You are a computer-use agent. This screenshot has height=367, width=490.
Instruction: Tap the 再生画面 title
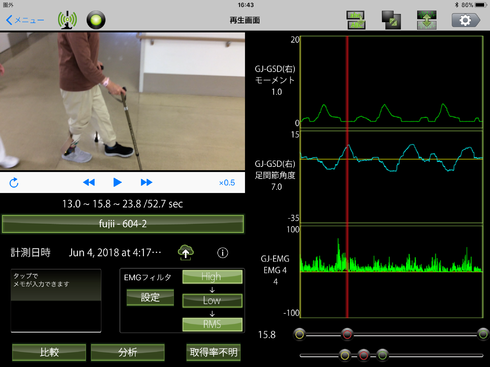click(245, 20)
